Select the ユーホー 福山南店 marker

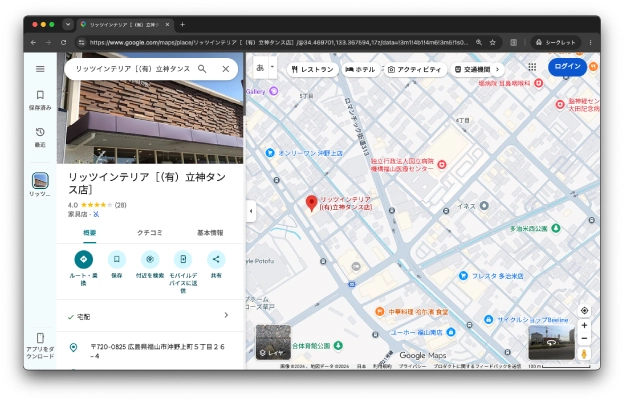tap(450, 332)
